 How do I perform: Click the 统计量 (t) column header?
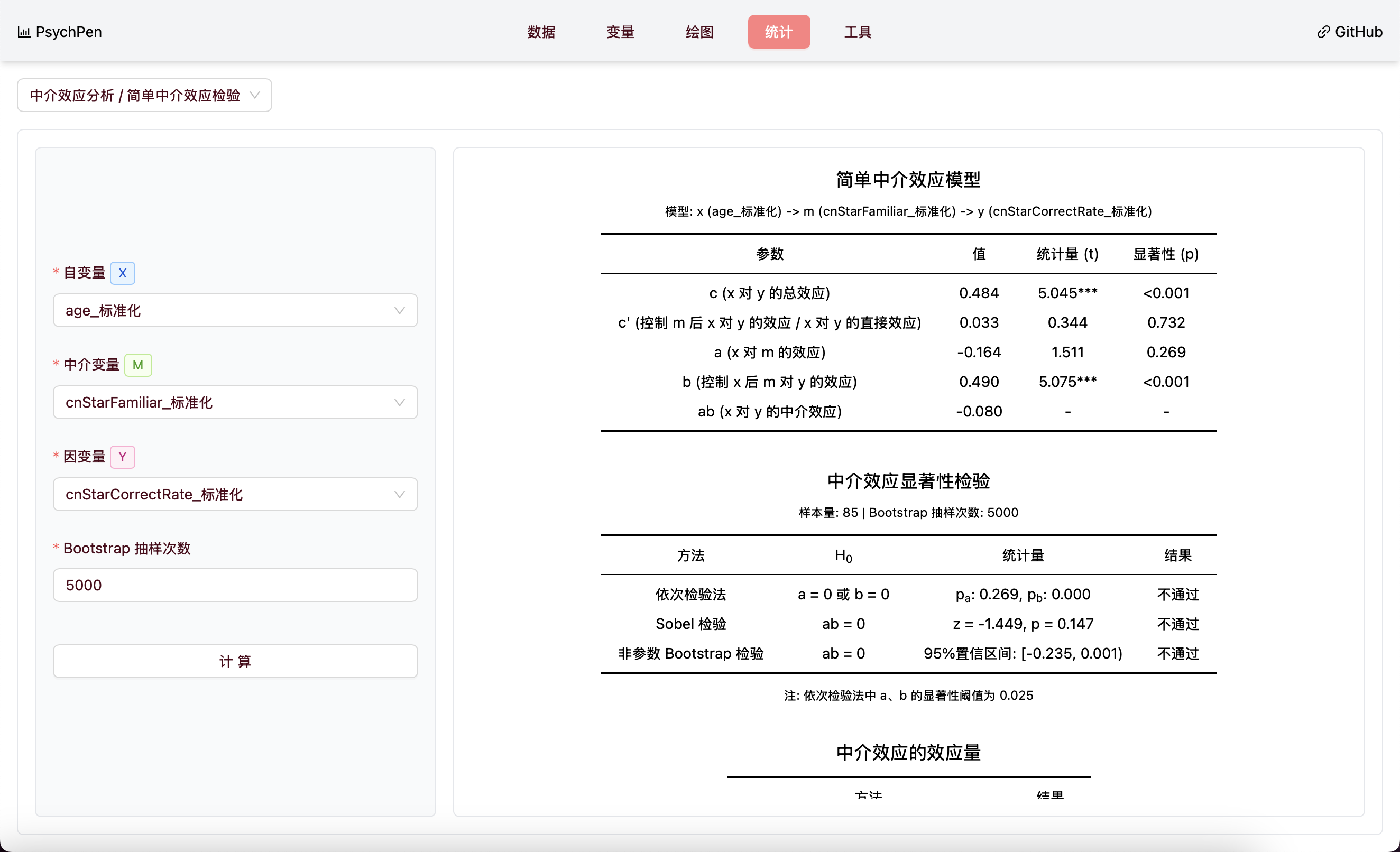1067,254
